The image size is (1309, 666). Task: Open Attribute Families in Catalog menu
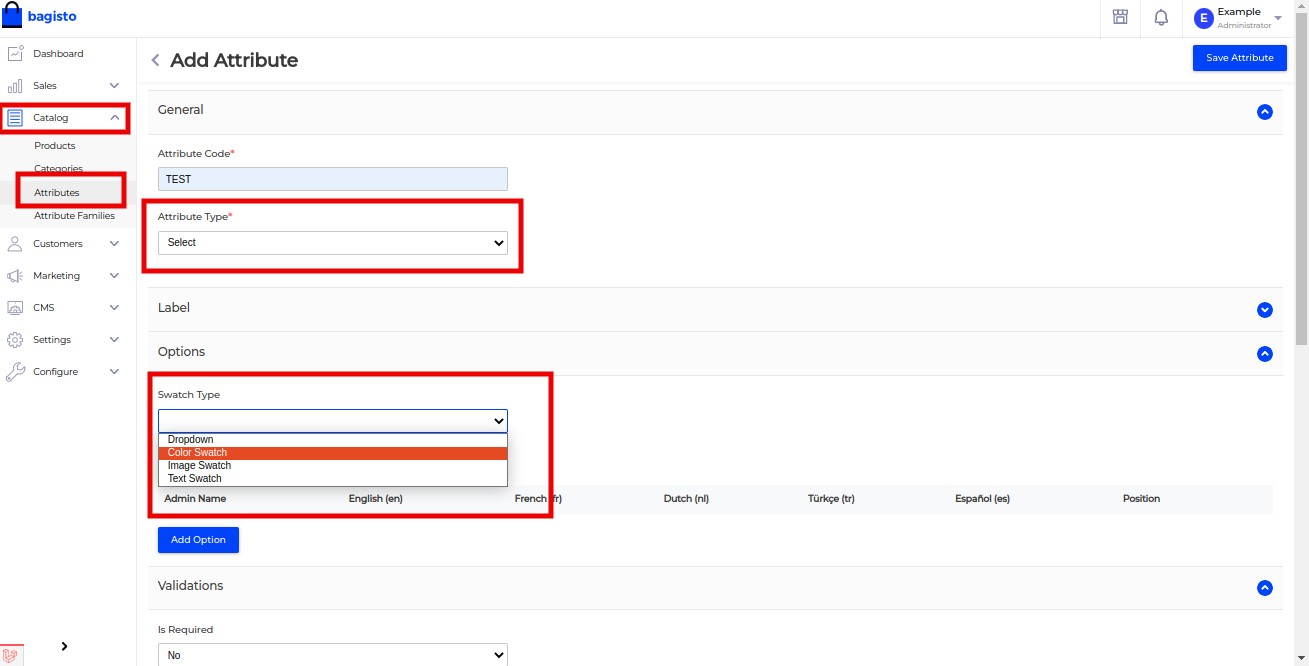[74, 216]
